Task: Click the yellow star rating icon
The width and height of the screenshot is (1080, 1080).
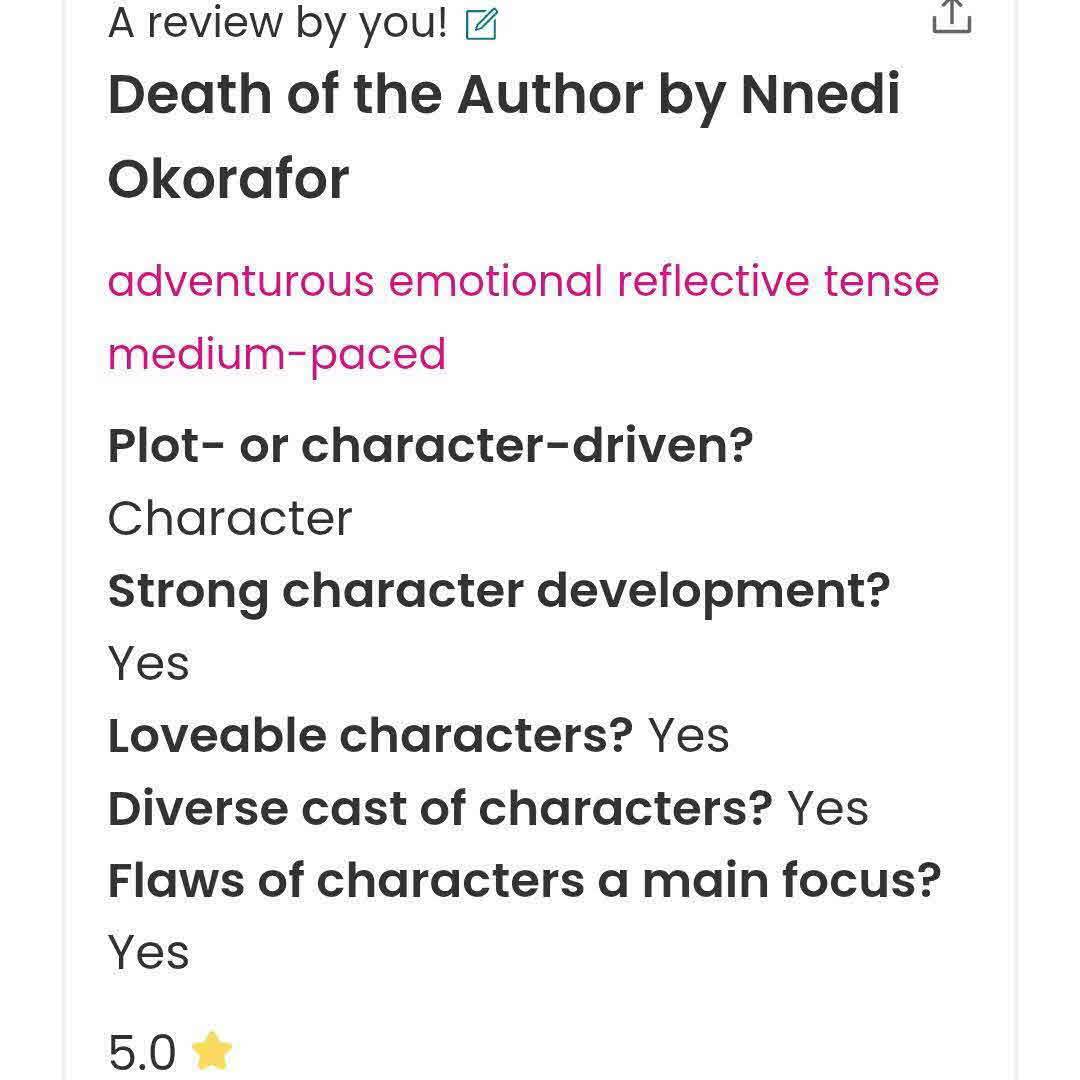Action: [x=211, y=1051]
